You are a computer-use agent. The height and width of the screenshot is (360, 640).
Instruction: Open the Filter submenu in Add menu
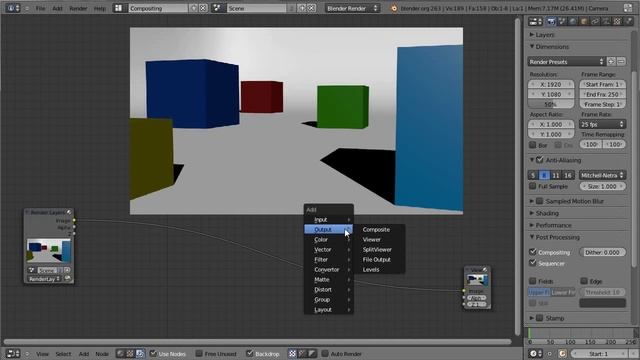coord(329,260)
